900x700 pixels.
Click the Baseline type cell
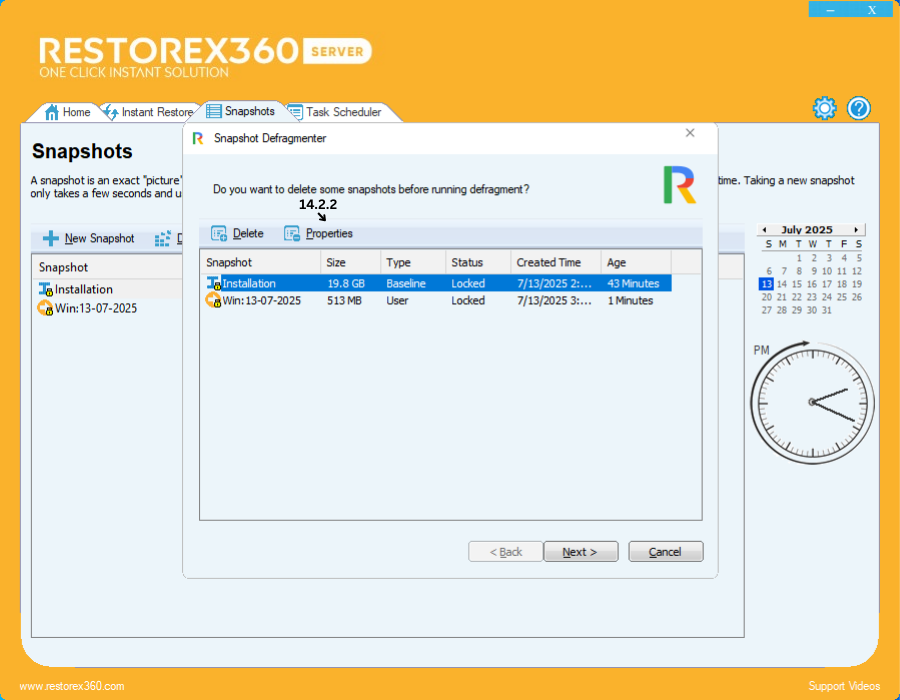tap(406, 283)
